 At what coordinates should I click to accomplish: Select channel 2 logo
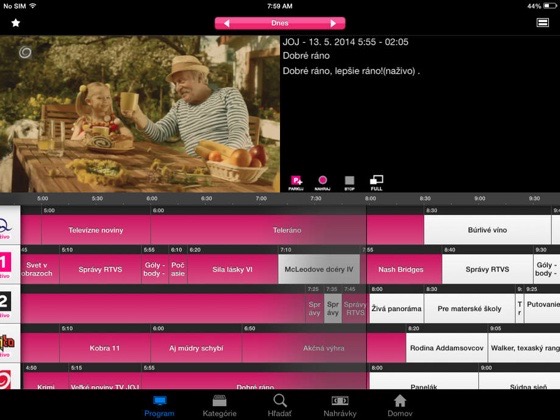point(10,304)
